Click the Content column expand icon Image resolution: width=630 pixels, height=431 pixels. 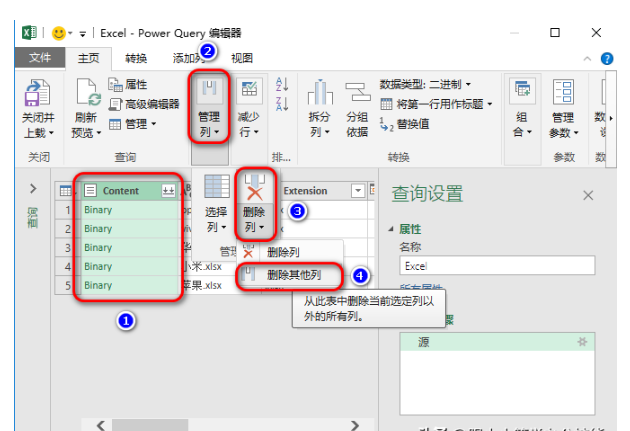coord(169,191)
